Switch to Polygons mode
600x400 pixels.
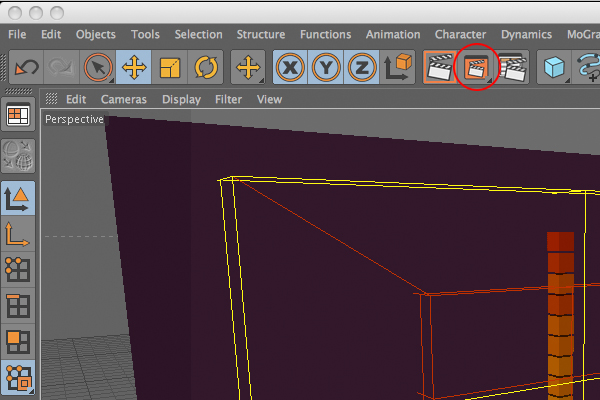[18, 341]
